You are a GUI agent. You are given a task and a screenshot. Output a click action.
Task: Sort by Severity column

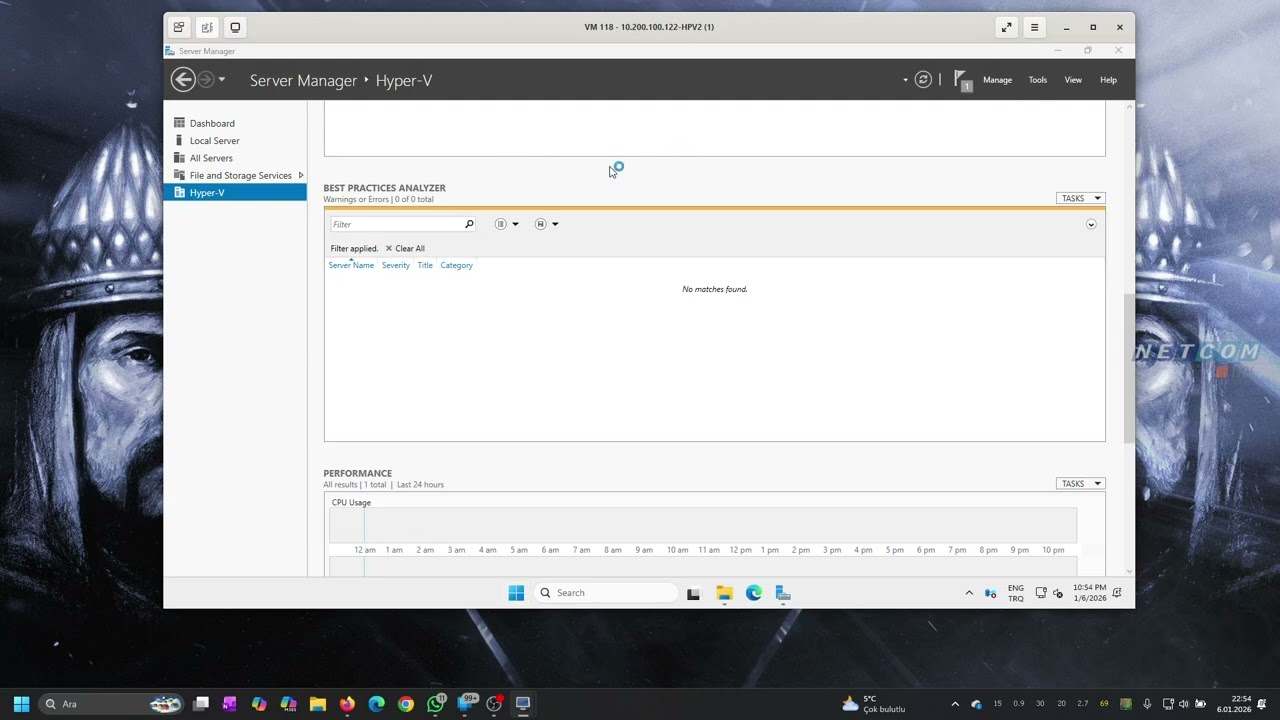pyautogui.click(x=395, y=265)
